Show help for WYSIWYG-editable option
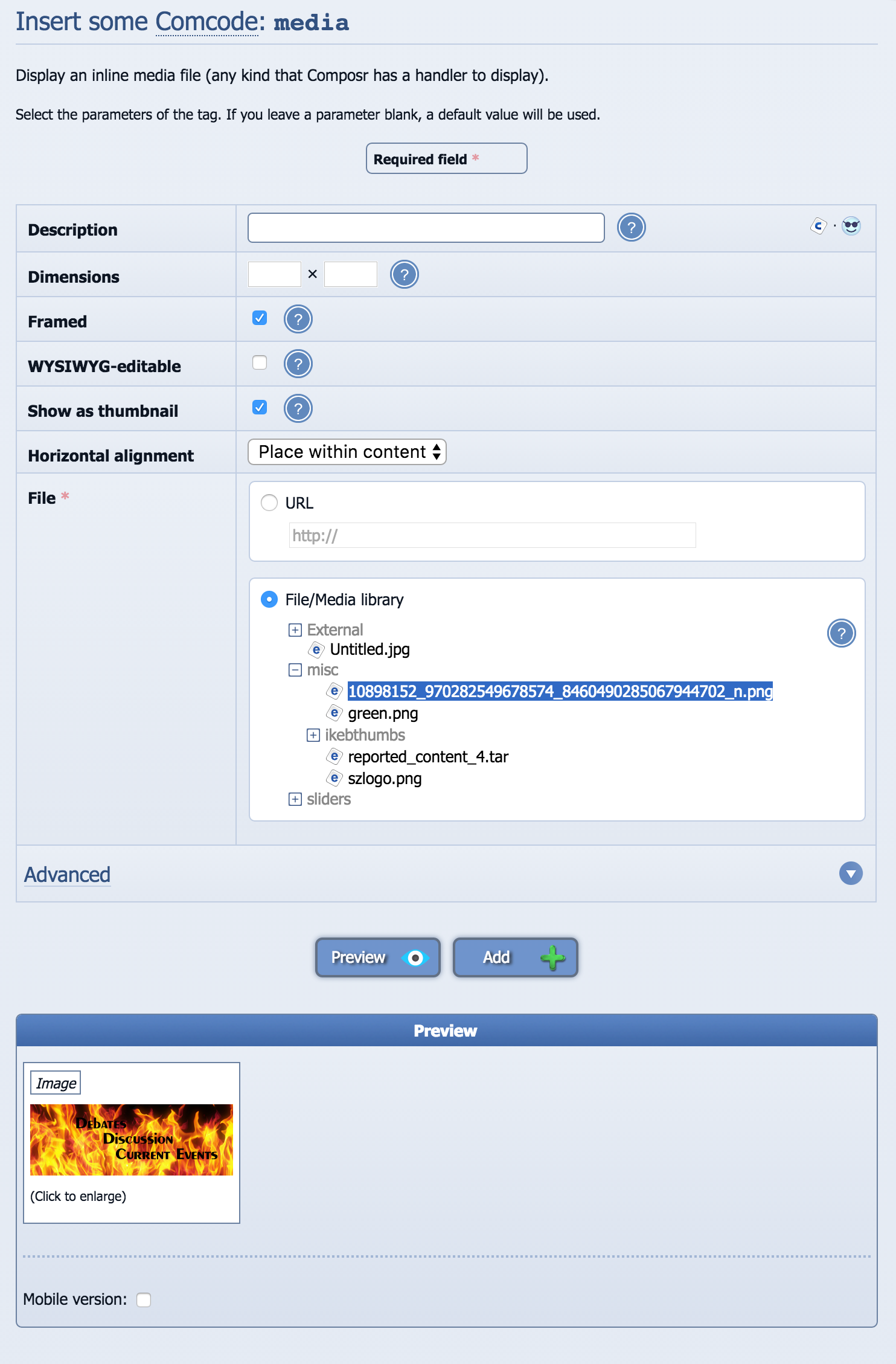Viewport: 896px width, 1364px height. click(x=298, y=364)
